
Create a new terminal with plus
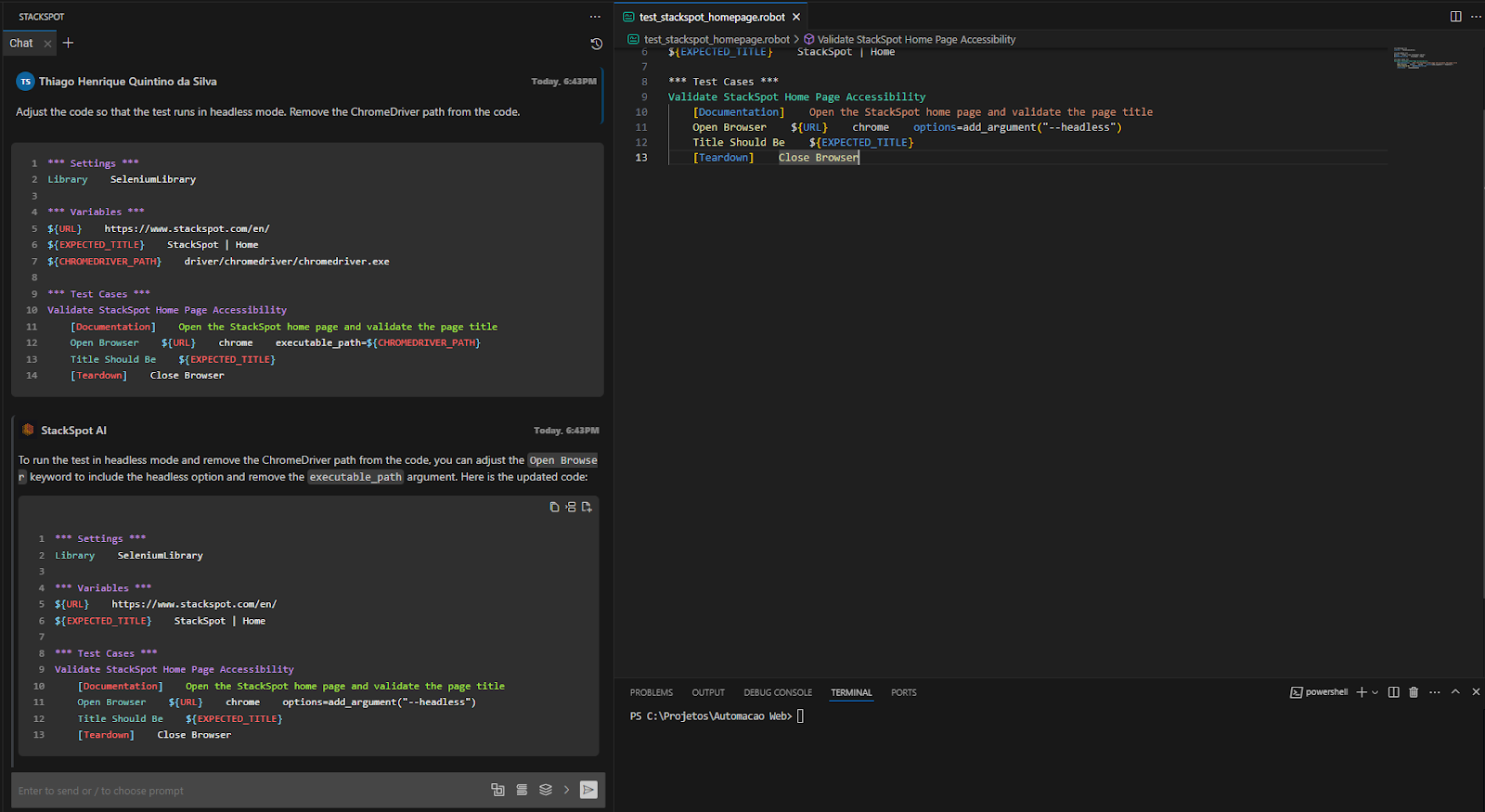click(x=1362, y=692)
